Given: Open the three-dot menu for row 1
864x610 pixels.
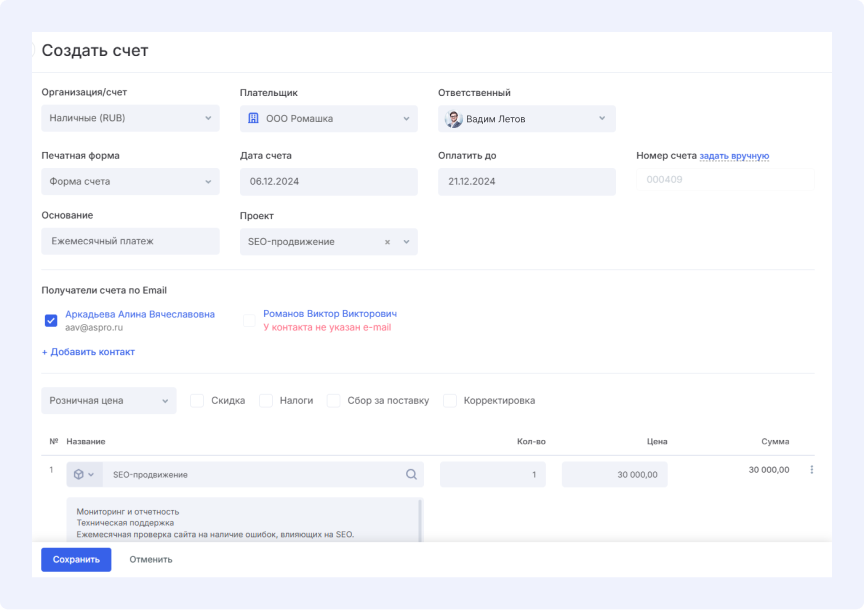Looking at the screenshot, I should 811,470.
